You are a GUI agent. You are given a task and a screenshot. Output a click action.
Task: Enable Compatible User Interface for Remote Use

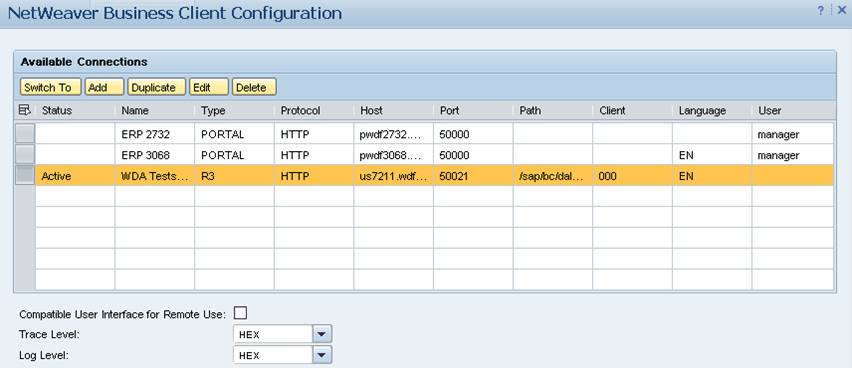[240, 313]
